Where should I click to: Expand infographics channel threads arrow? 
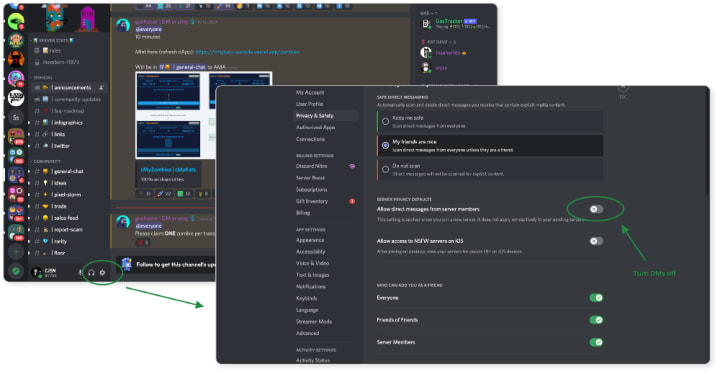click(29, 123)
